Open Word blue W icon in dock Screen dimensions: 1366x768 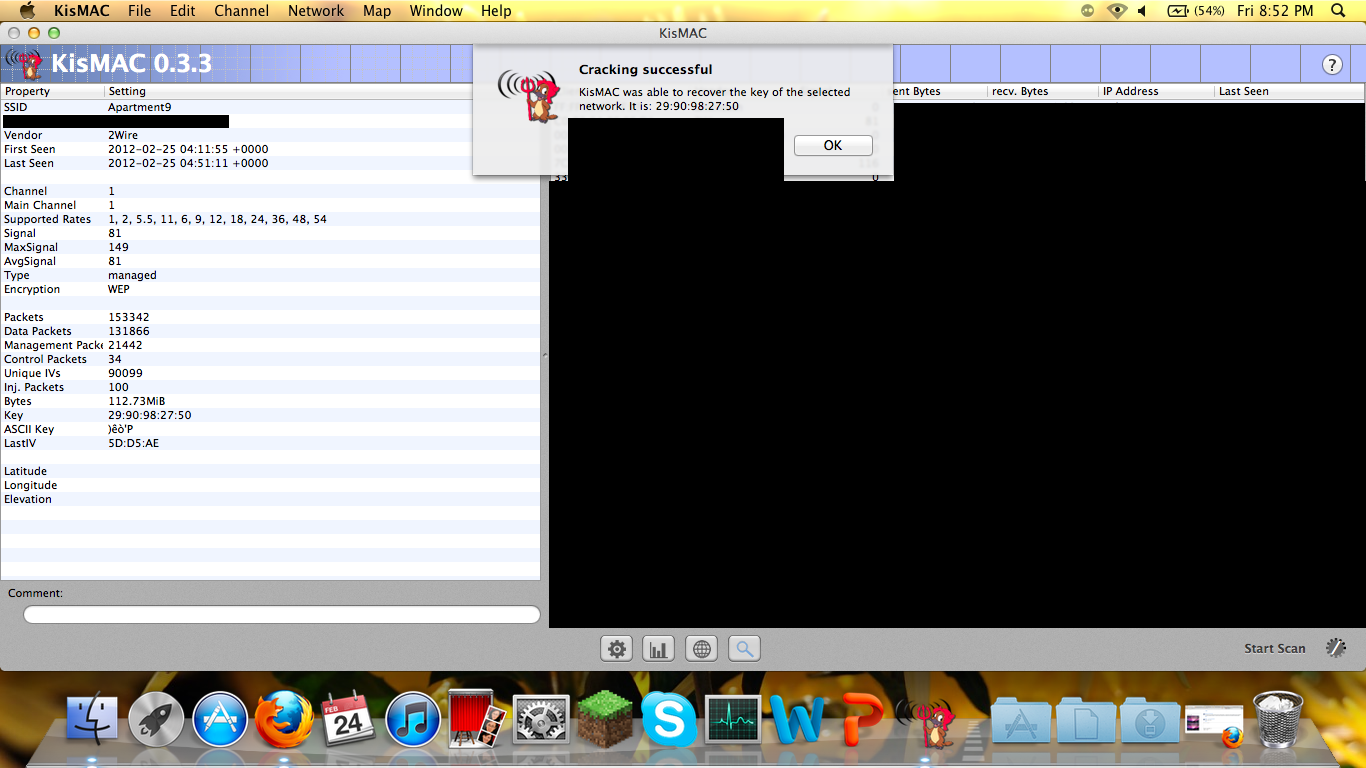tap(797, 720)
